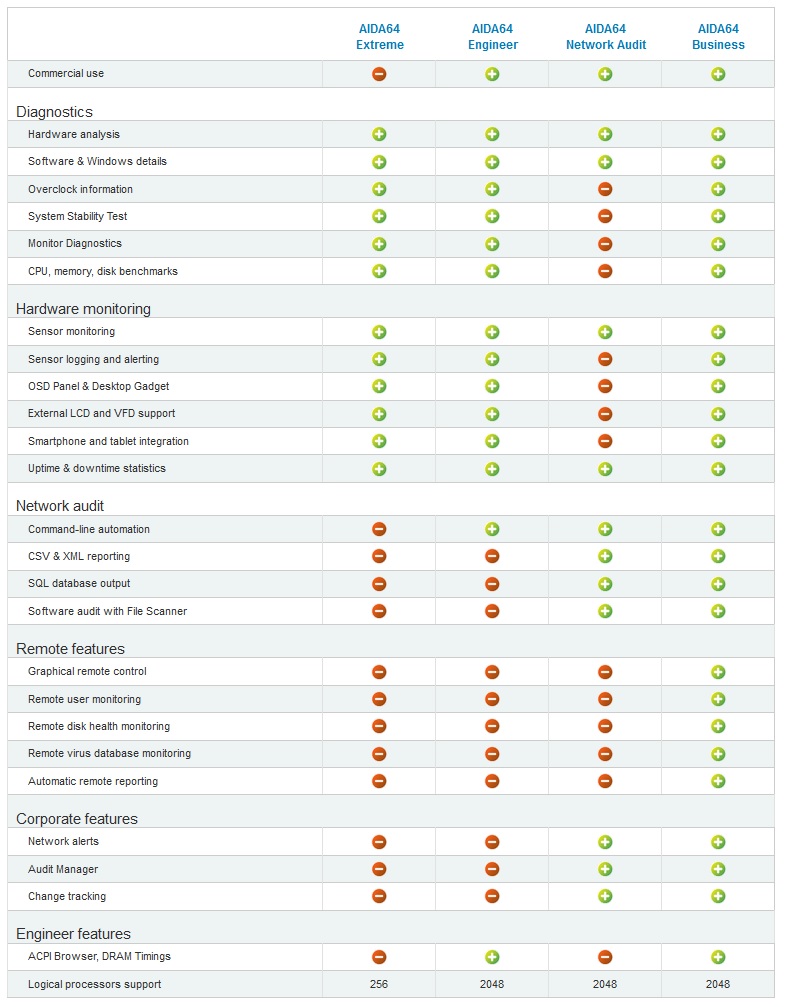Click the green plus for Network alerts under Network Audit

[x=605, y=842]
